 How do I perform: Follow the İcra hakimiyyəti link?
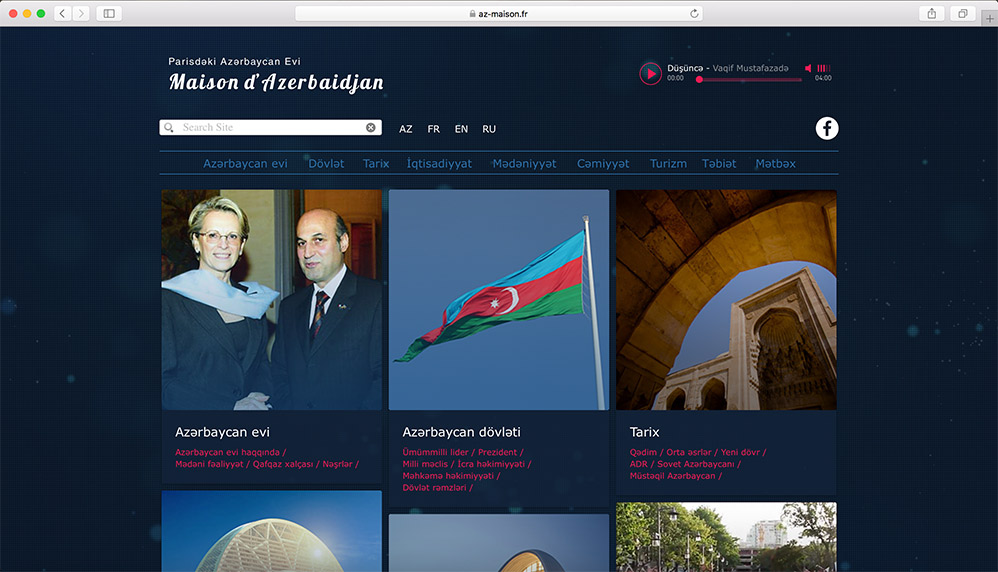click(x=491, y=464)
